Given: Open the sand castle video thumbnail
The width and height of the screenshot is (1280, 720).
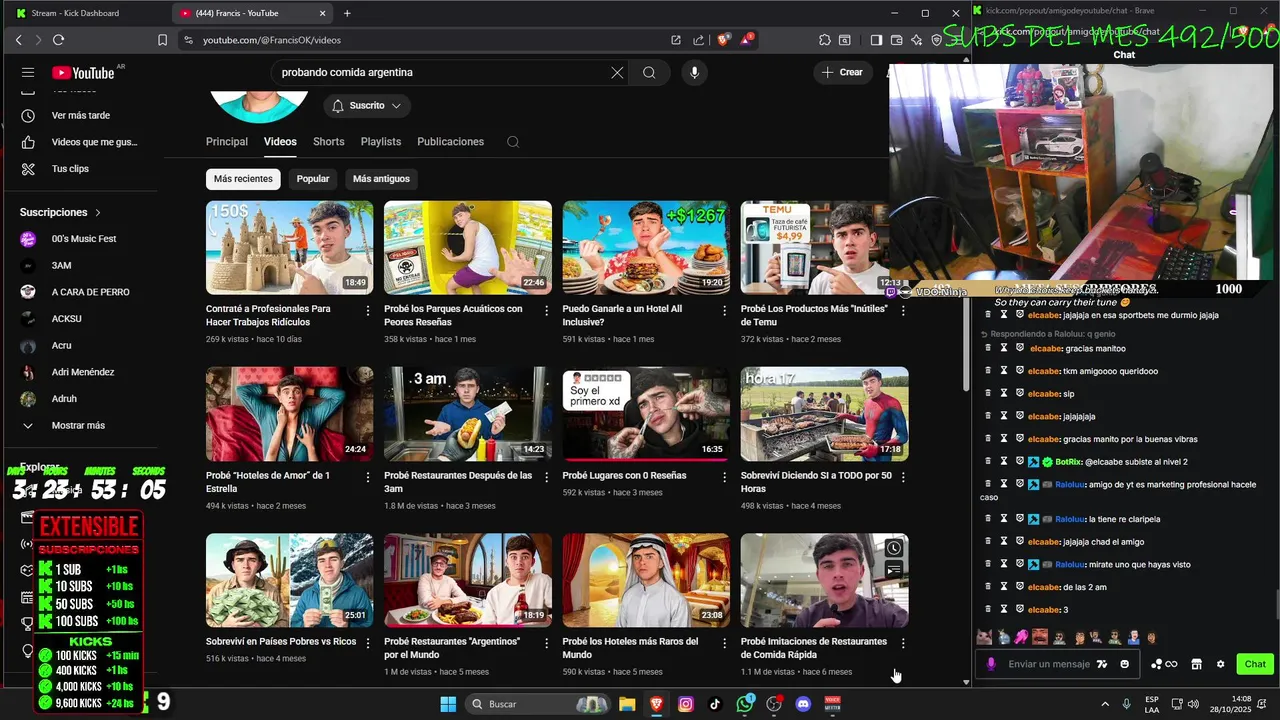Looking at the screenshot, I should (289, 247).
